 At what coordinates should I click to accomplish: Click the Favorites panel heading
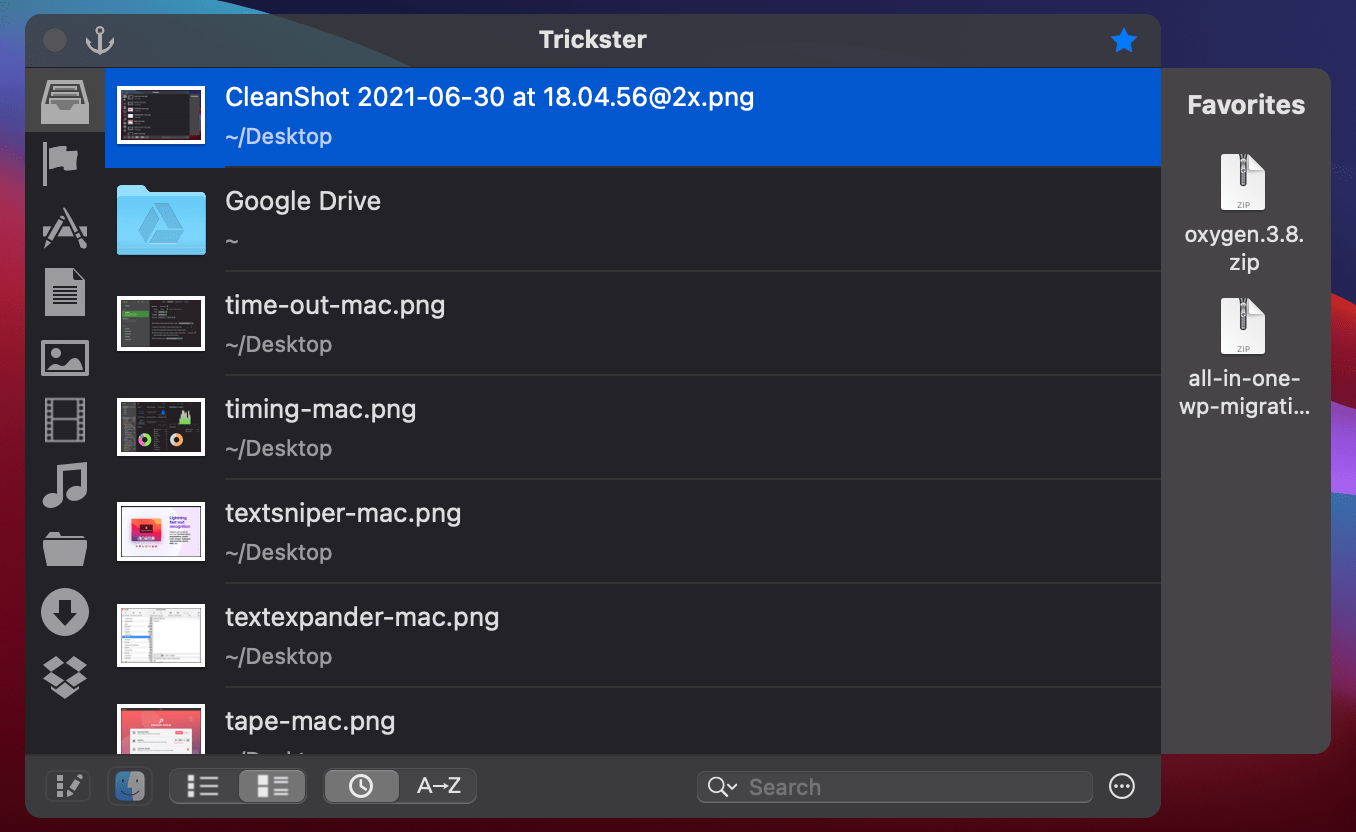point(1246,105)
